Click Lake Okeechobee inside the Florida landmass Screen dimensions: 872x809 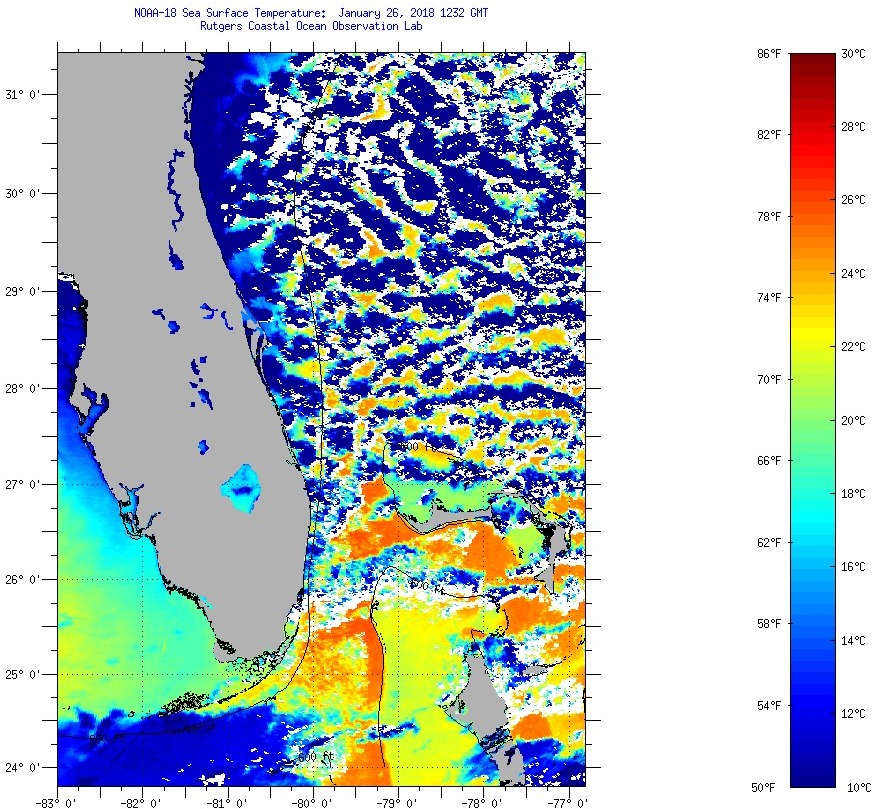242,486
